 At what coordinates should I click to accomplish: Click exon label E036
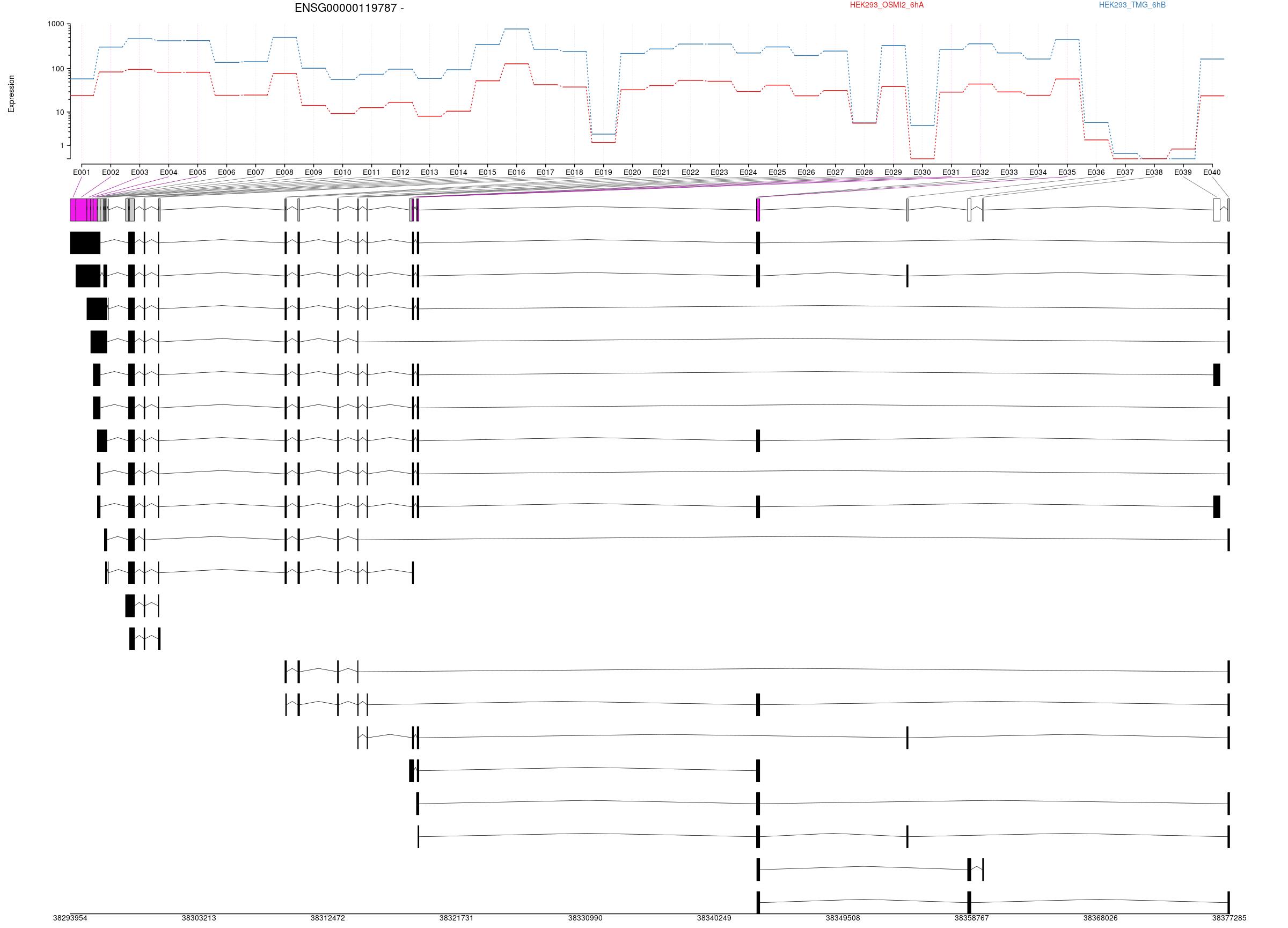coord(1096,173)
